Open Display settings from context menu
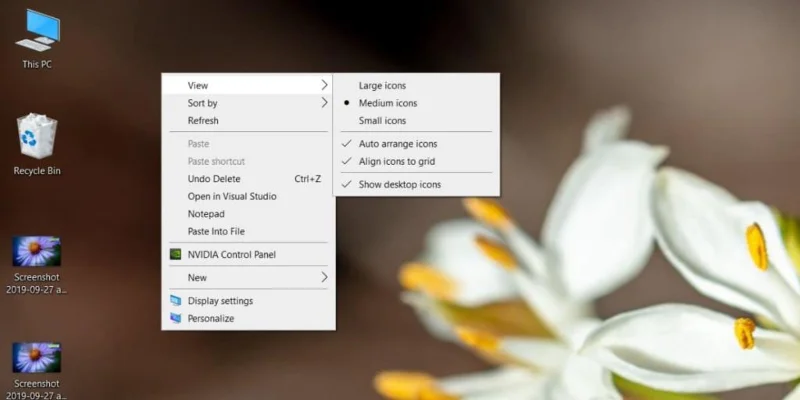The width and height of the screenshot is (800, 400). (248, 301)
